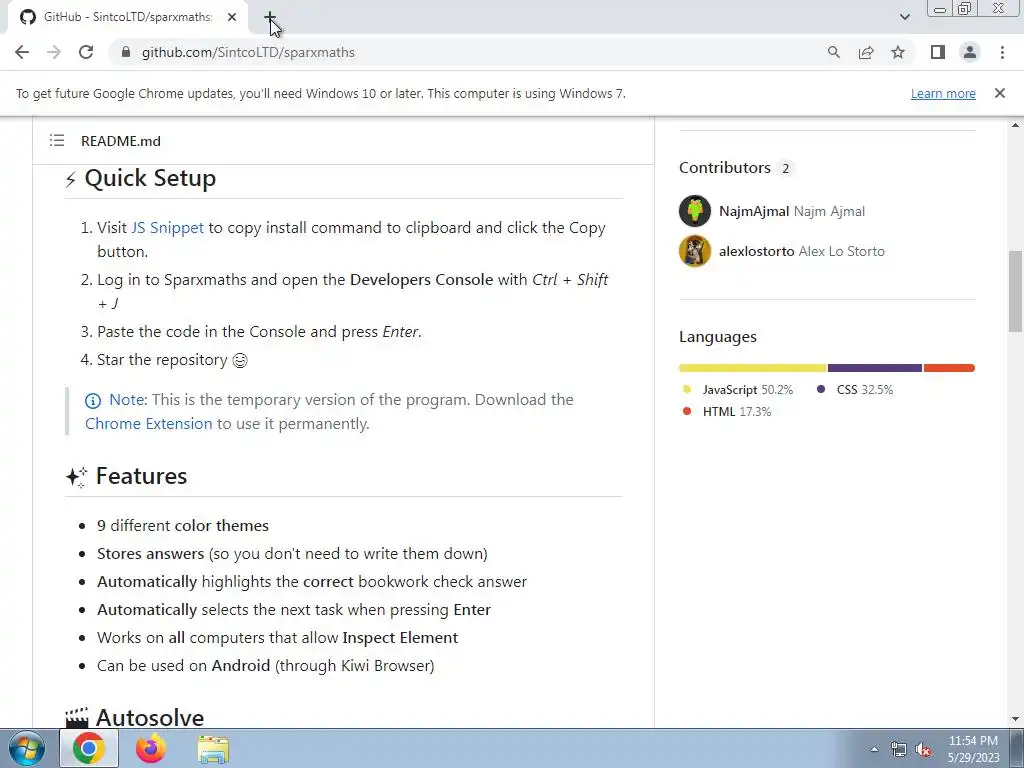Click the '9 different color themes' item
The height and width of the screenshot is (768, 1024).
(x=183, y=526)
